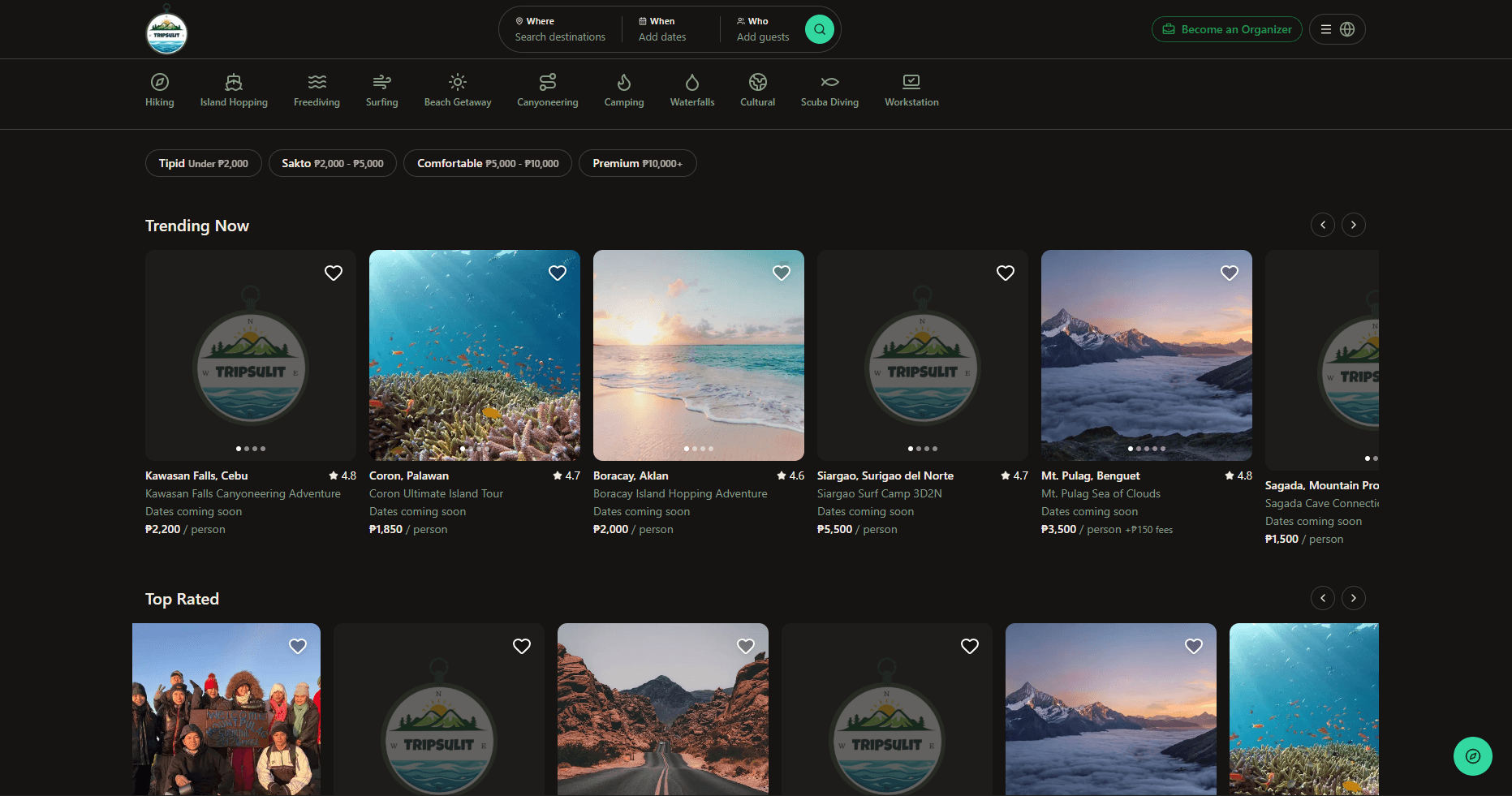Filter by Tipid Under ₱2,000
This screenshot has width=1512, height=796.
tap(204, 163)
